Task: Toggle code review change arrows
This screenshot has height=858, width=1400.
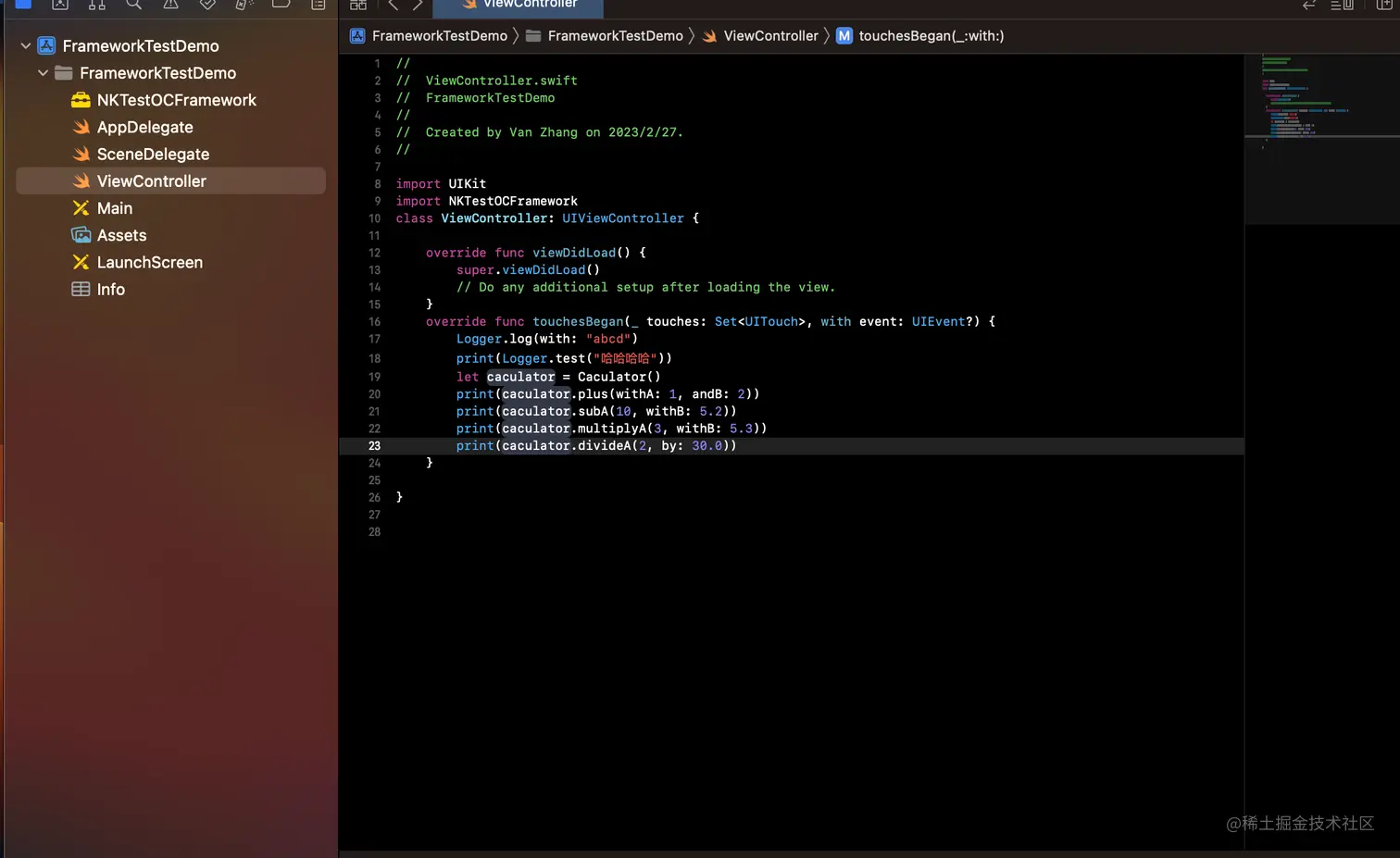Action: [1309, 5]
